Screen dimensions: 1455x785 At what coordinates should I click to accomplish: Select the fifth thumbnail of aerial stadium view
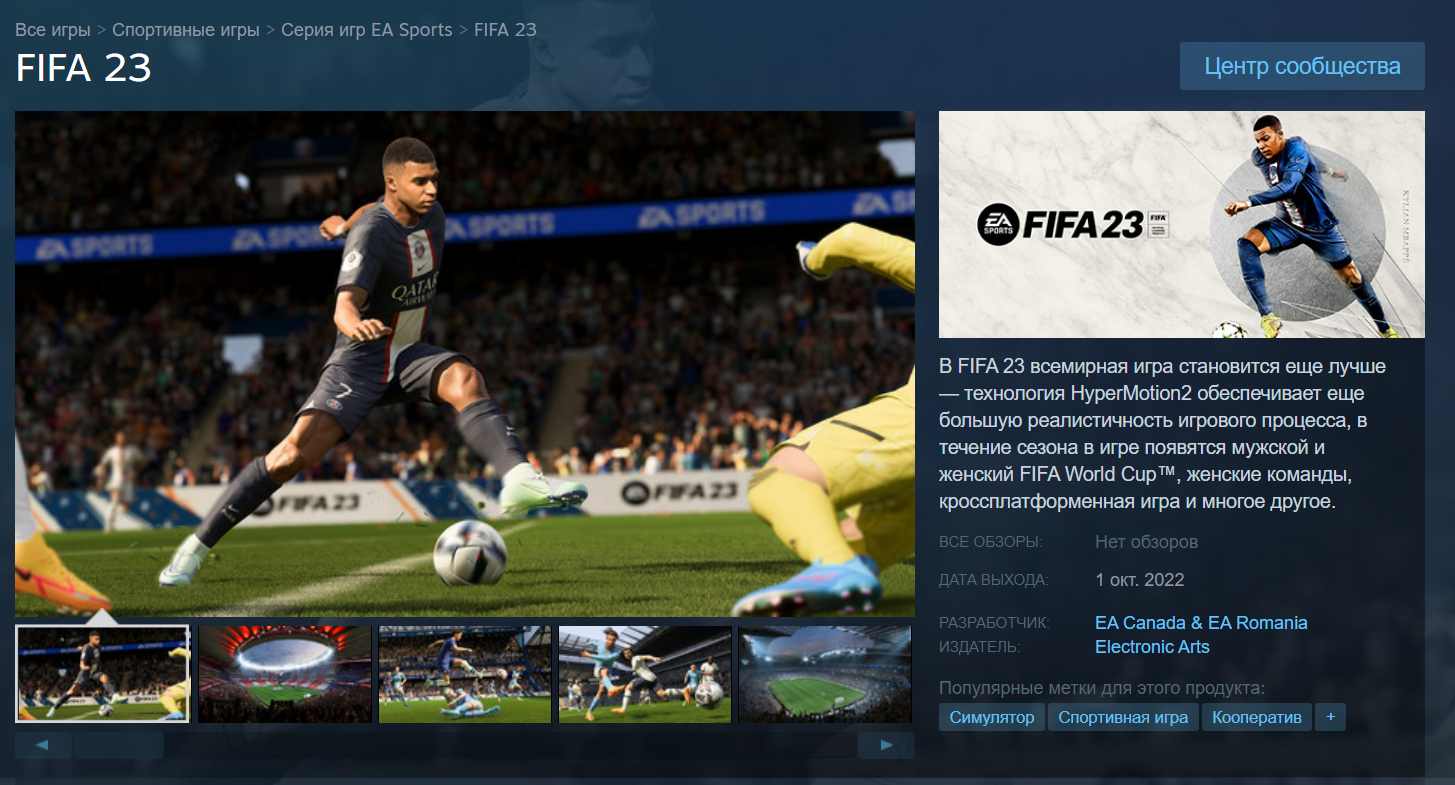pos(825,674)
